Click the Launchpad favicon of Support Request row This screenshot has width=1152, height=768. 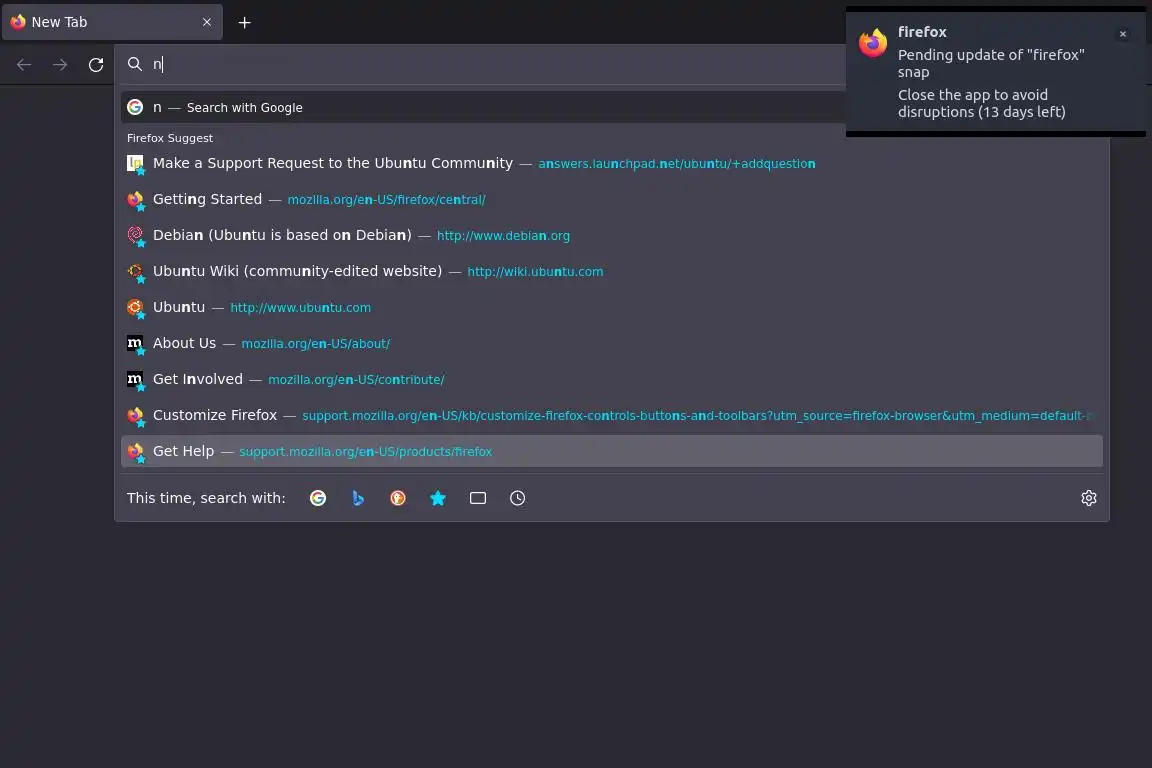click(135, 163)
